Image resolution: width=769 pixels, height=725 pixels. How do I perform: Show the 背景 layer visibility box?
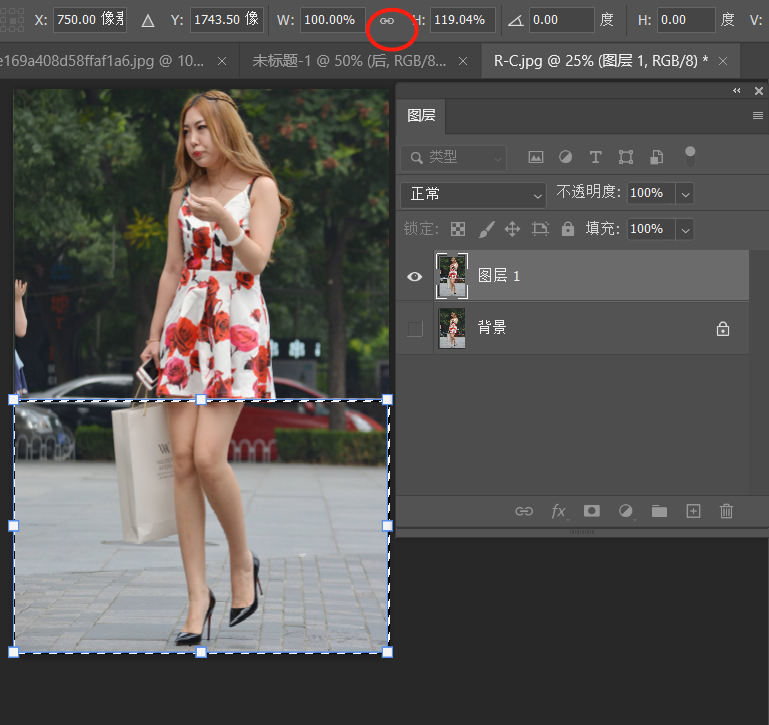point(415,329)
